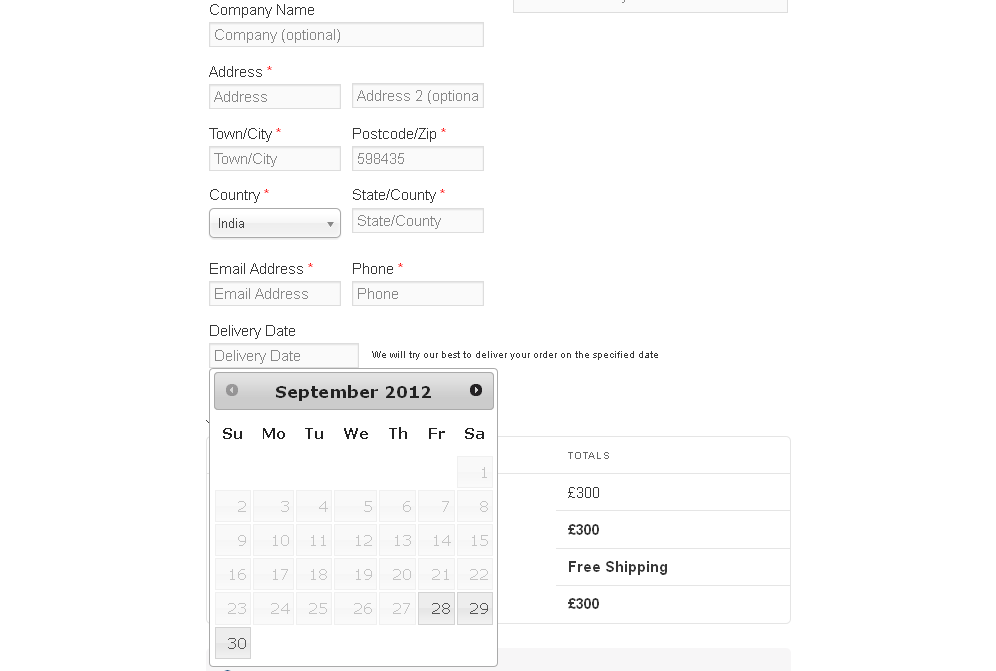Click disabled date 15 in the calendar

[x=475, y=540]
